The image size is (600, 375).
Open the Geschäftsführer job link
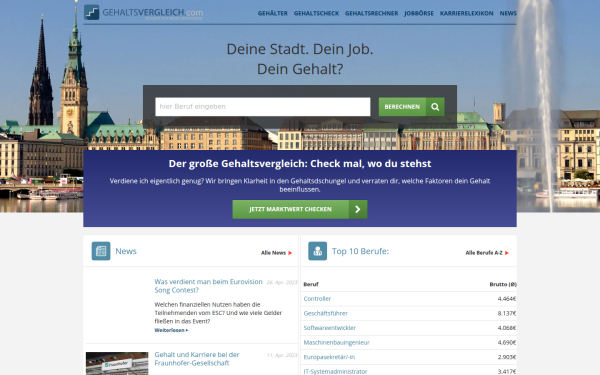(326, 313)
